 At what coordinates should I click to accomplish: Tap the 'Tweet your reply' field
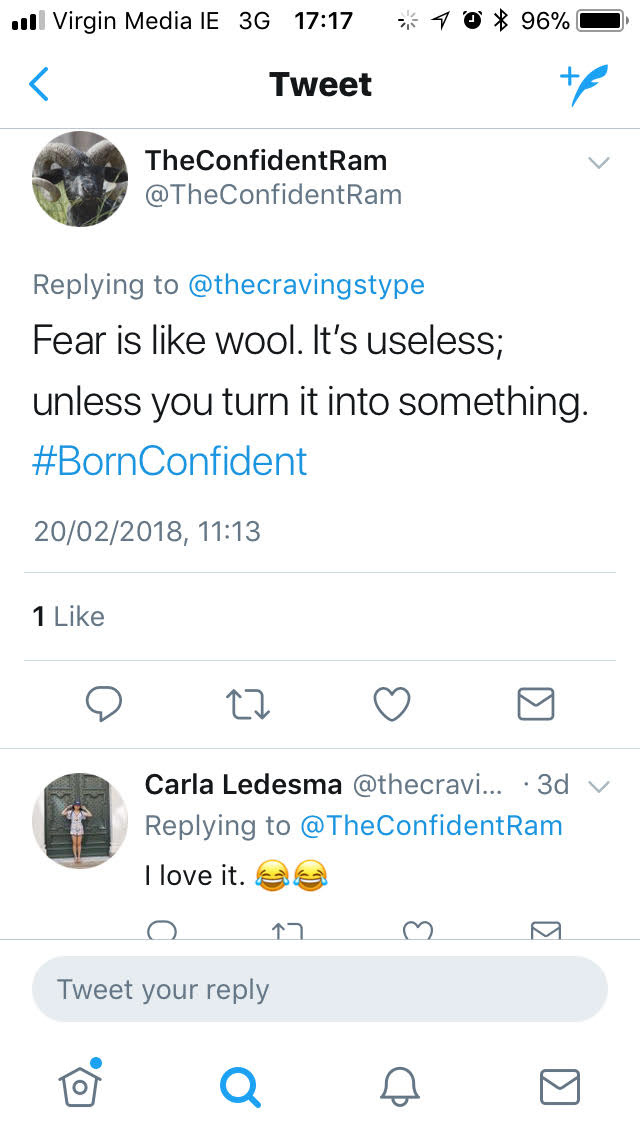(320, 990)
